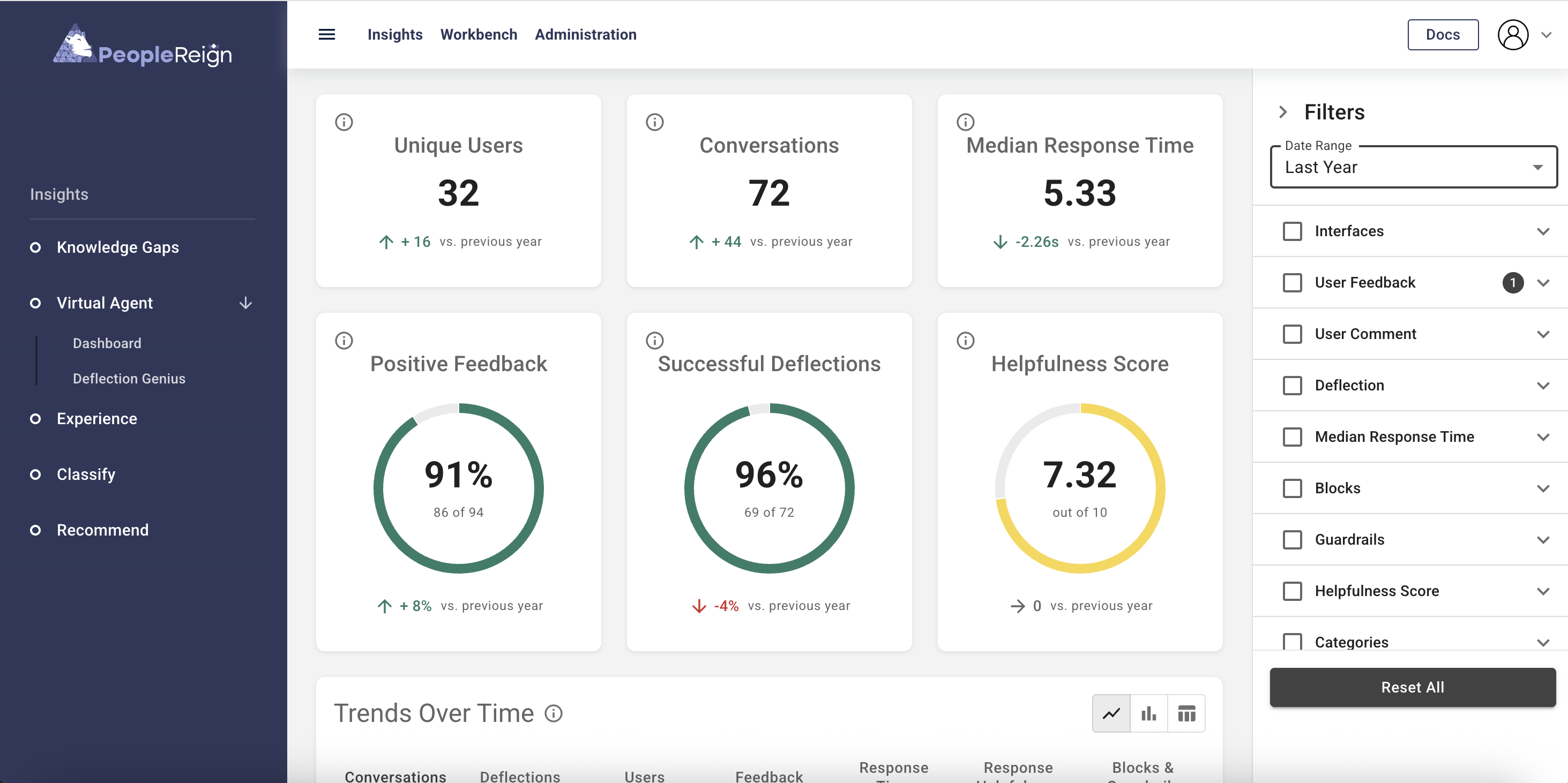Open the Administration menu
The height and width of the screenshot is (783, 1568).
tap(585, 35)
